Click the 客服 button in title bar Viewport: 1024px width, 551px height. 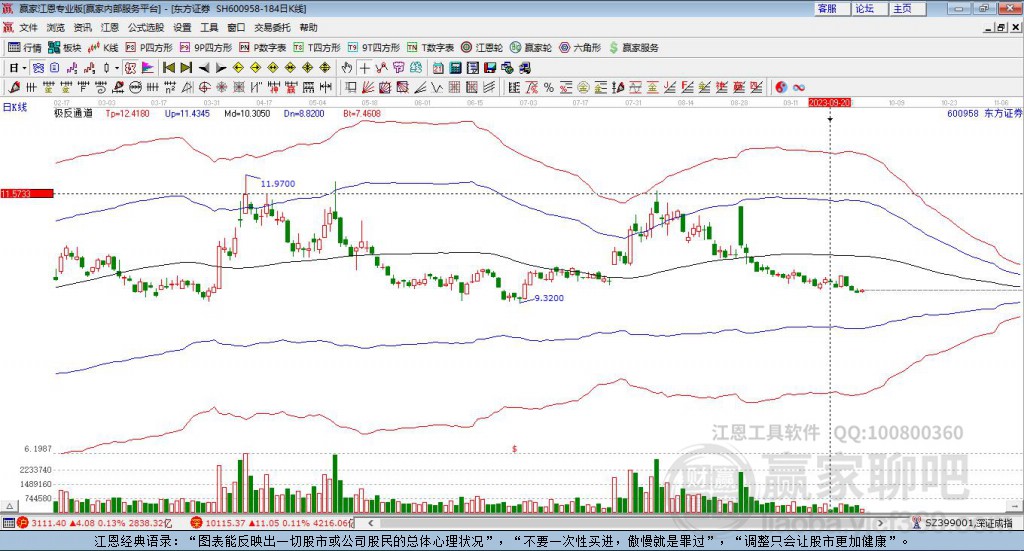click(831, 8)
